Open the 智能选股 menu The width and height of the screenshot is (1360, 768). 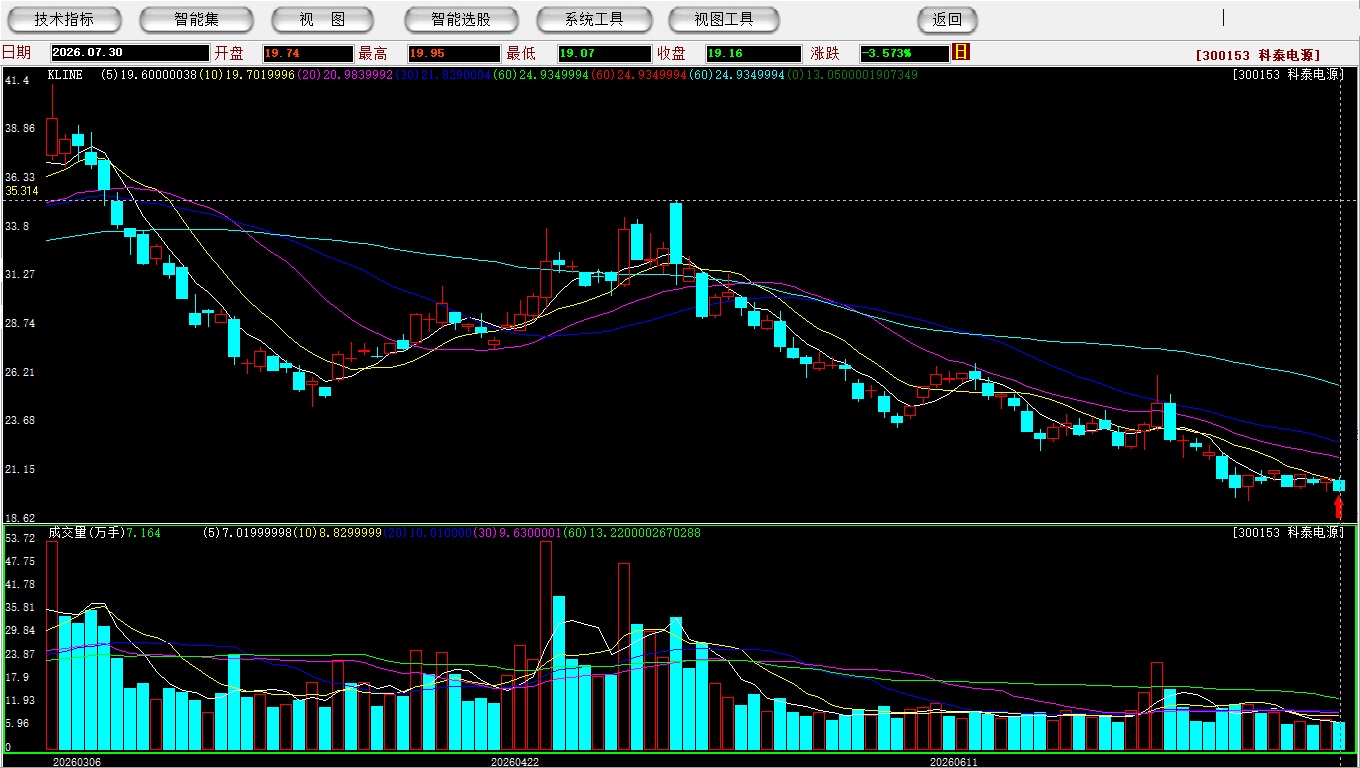pos(461,19)
